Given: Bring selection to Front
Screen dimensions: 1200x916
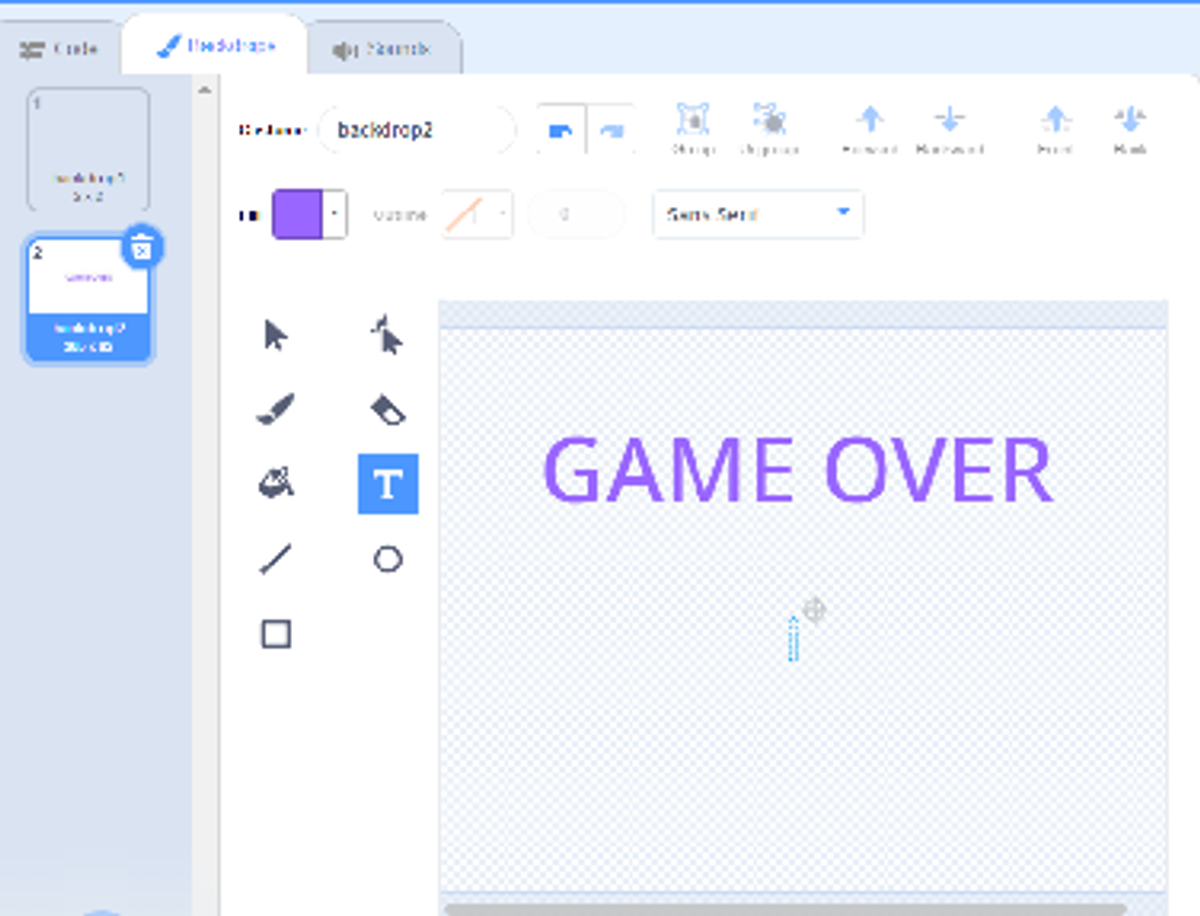Looking at the screenshot, I should 1055,130.
